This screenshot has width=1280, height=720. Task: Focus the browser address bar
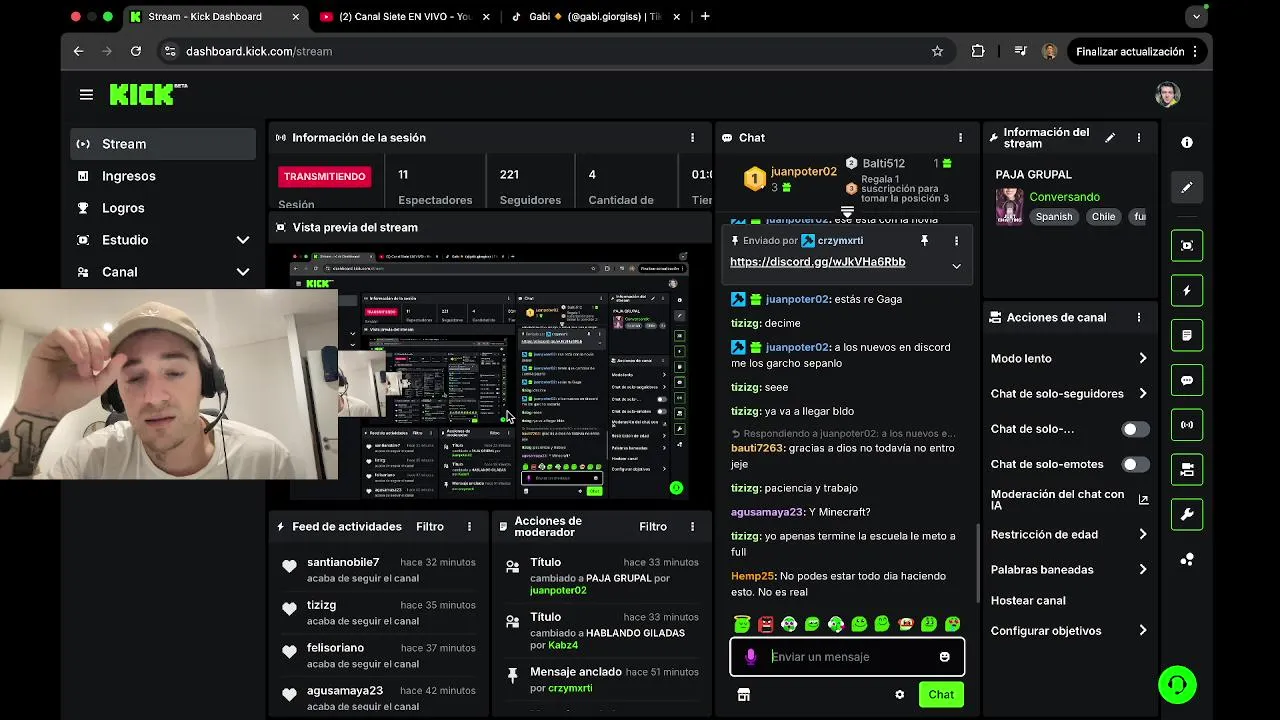555,51
